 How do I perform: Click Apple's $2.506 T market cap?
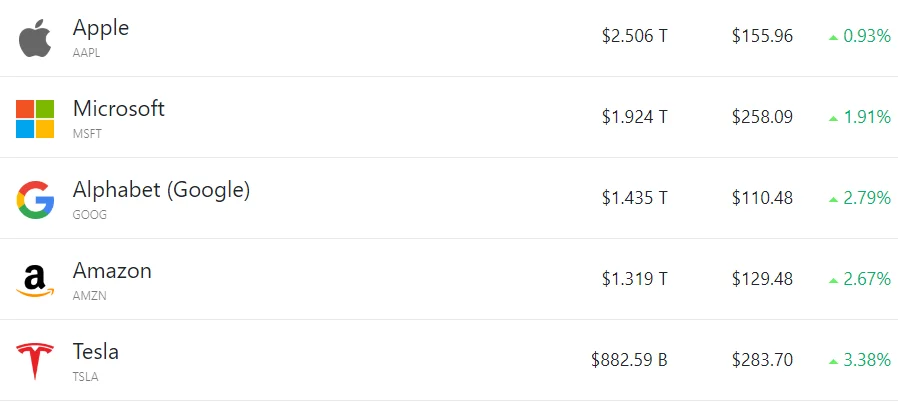pos(634,36)
